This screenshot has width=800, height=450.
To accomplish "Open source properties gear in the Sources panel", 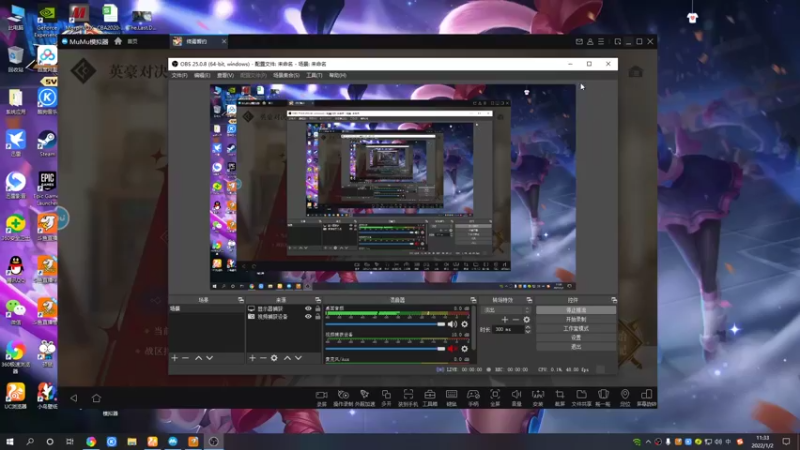I will (274, 358).
